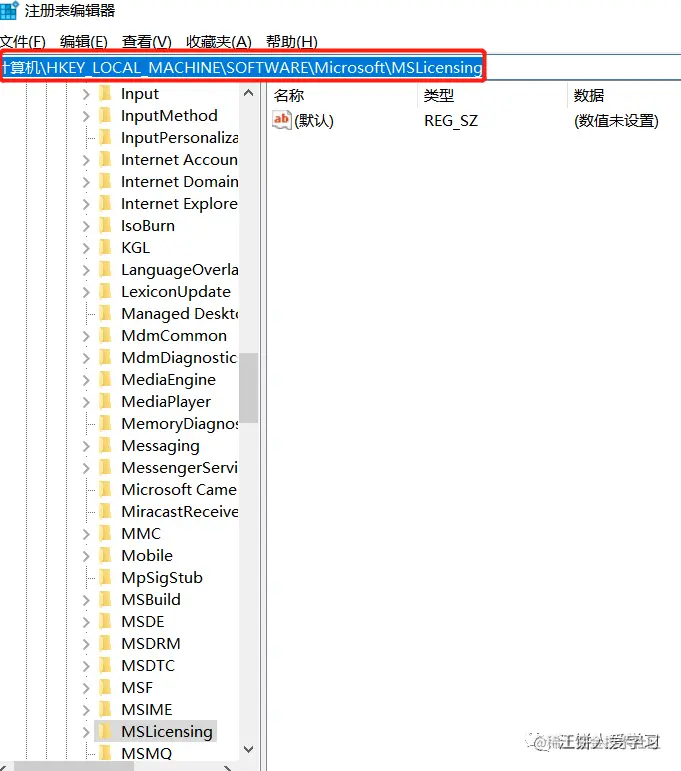Click the Managed Desktop folder icon
This screenshot has height=771, width=681.
click(x=105, y=313)
